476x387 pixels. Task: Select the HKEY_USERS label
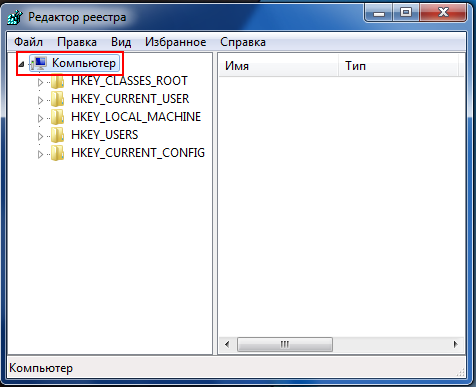coord(104,135)
